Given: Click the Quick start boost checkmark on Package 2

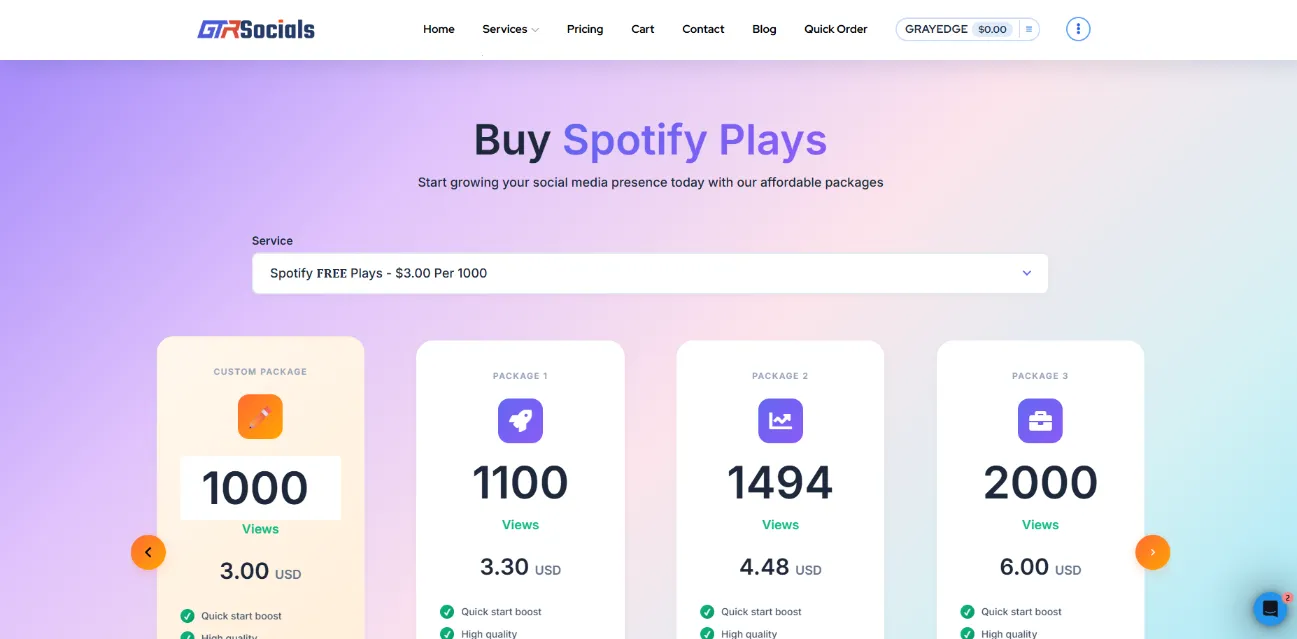Looking at the screenshot, I should pos(706,611).
